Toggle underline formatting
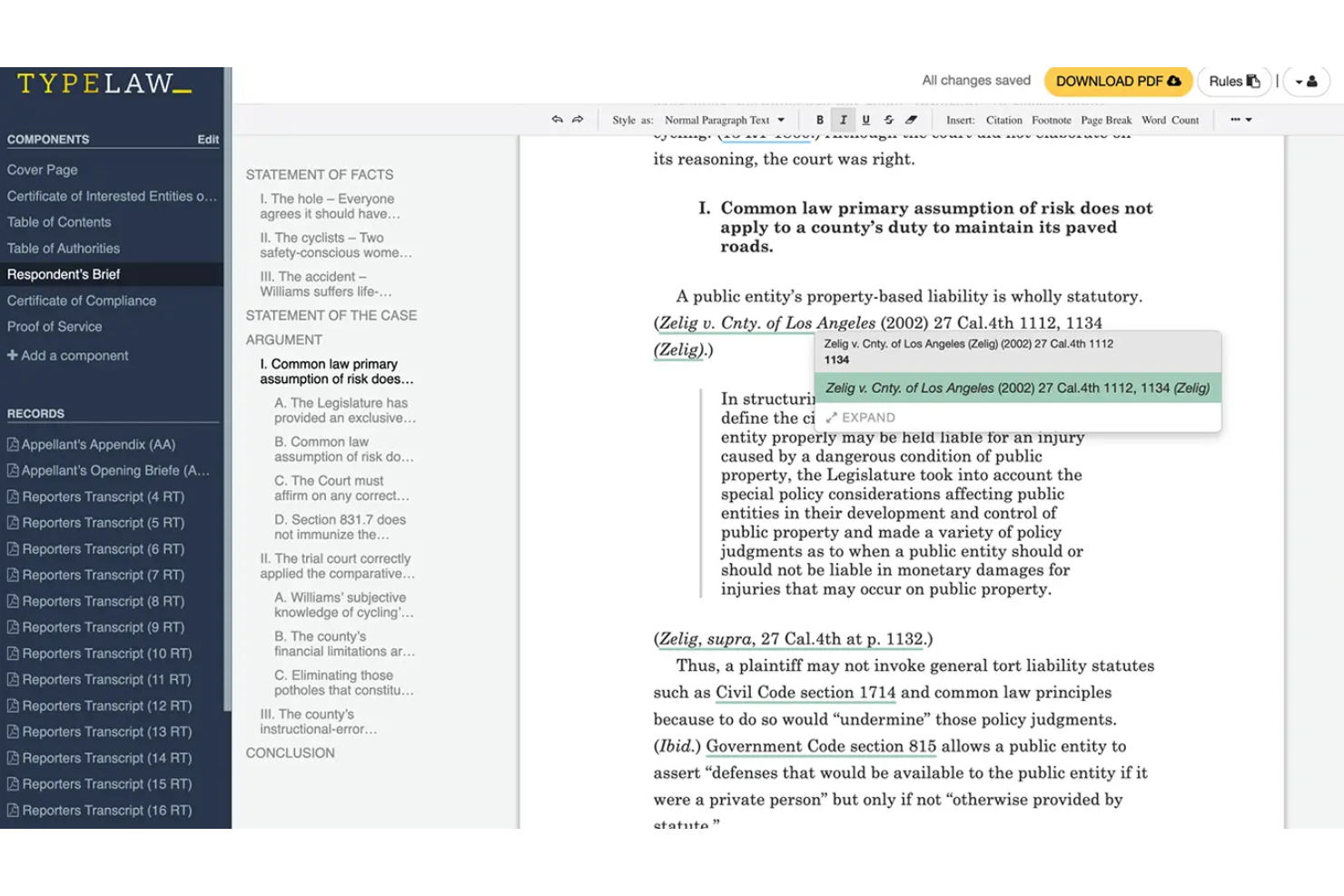Viewport: 1344px width, 896px height. pyautogui.click(x=865, y=120)
